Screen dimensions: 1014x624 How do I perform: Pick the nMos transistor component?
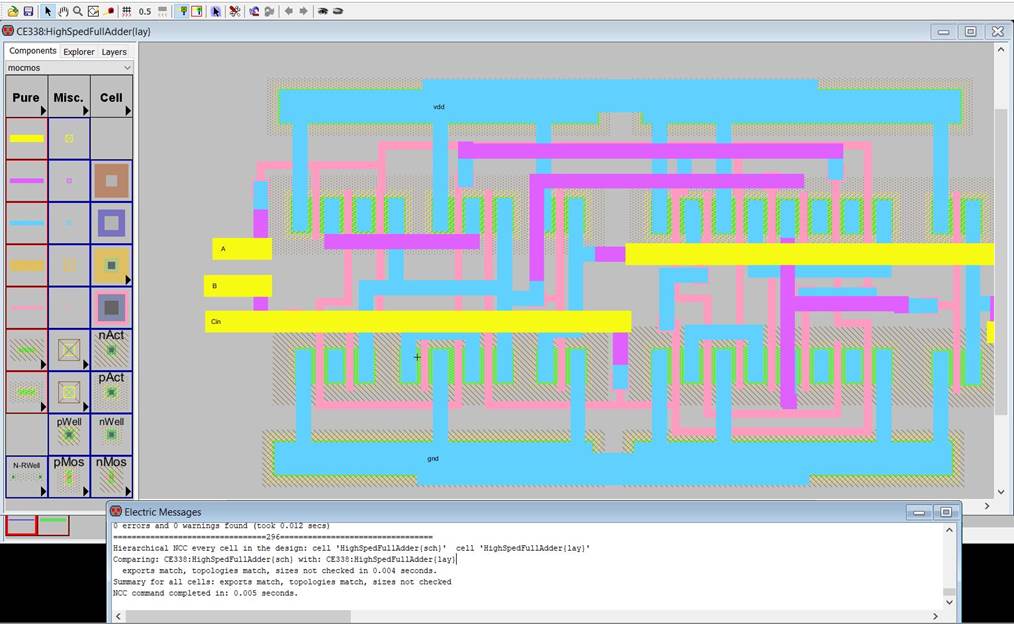[111, 477]
